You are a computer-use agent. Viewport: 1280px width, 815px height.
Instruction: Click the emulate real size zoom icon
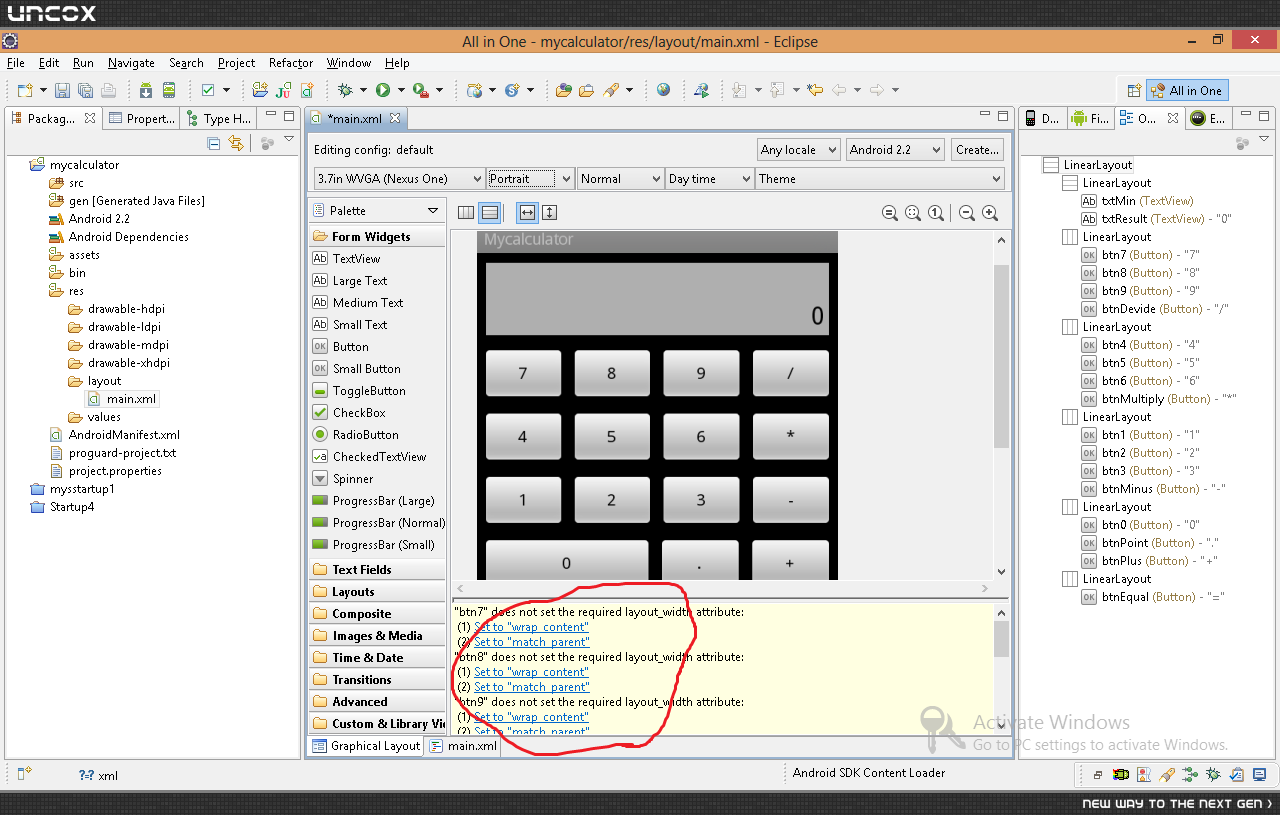point(890,212)
